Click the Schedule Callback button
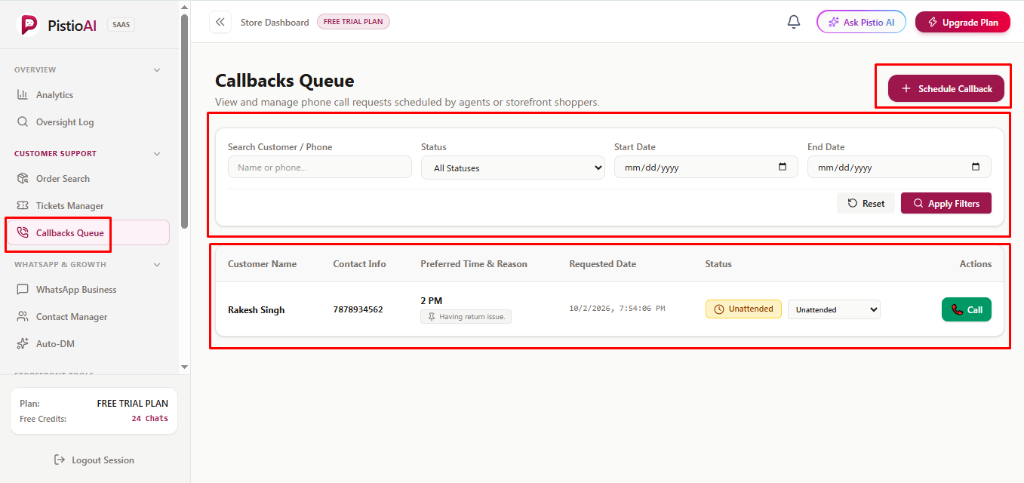The image size is (1024, 483). click(x=946, y=89)
